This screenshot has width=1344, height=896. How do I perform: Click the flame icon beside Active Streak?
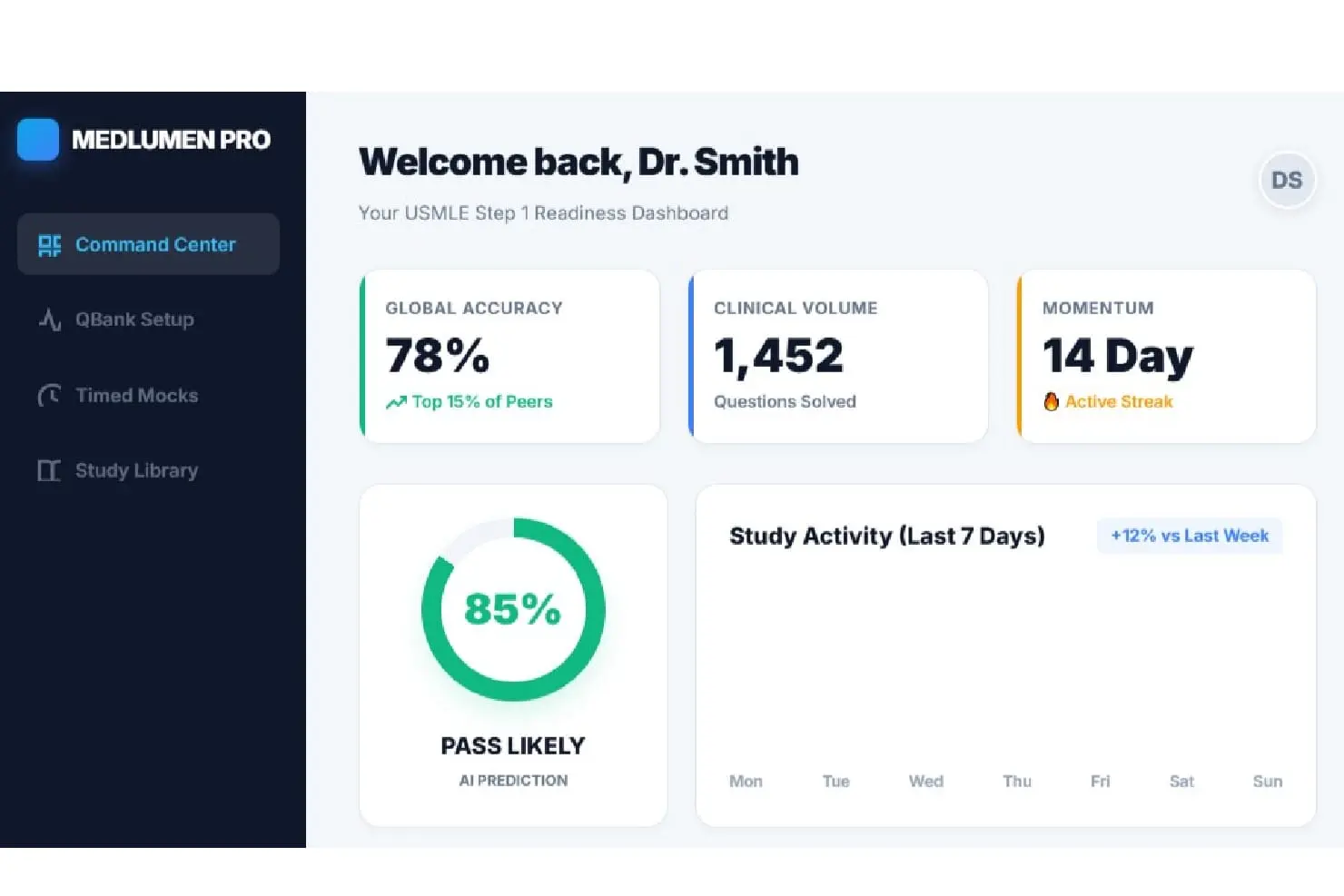click(1051, 401)
